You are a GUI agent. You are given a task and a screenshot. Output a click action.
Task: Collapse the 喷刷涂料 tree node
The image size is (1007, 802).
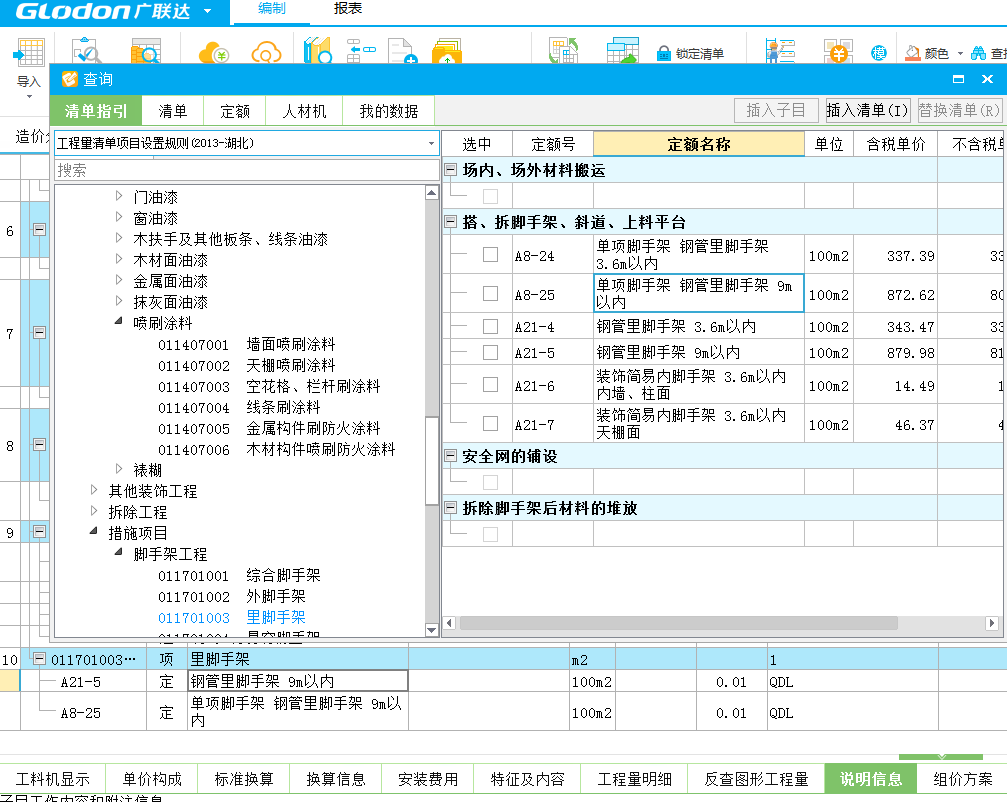[x=119, y=320]
